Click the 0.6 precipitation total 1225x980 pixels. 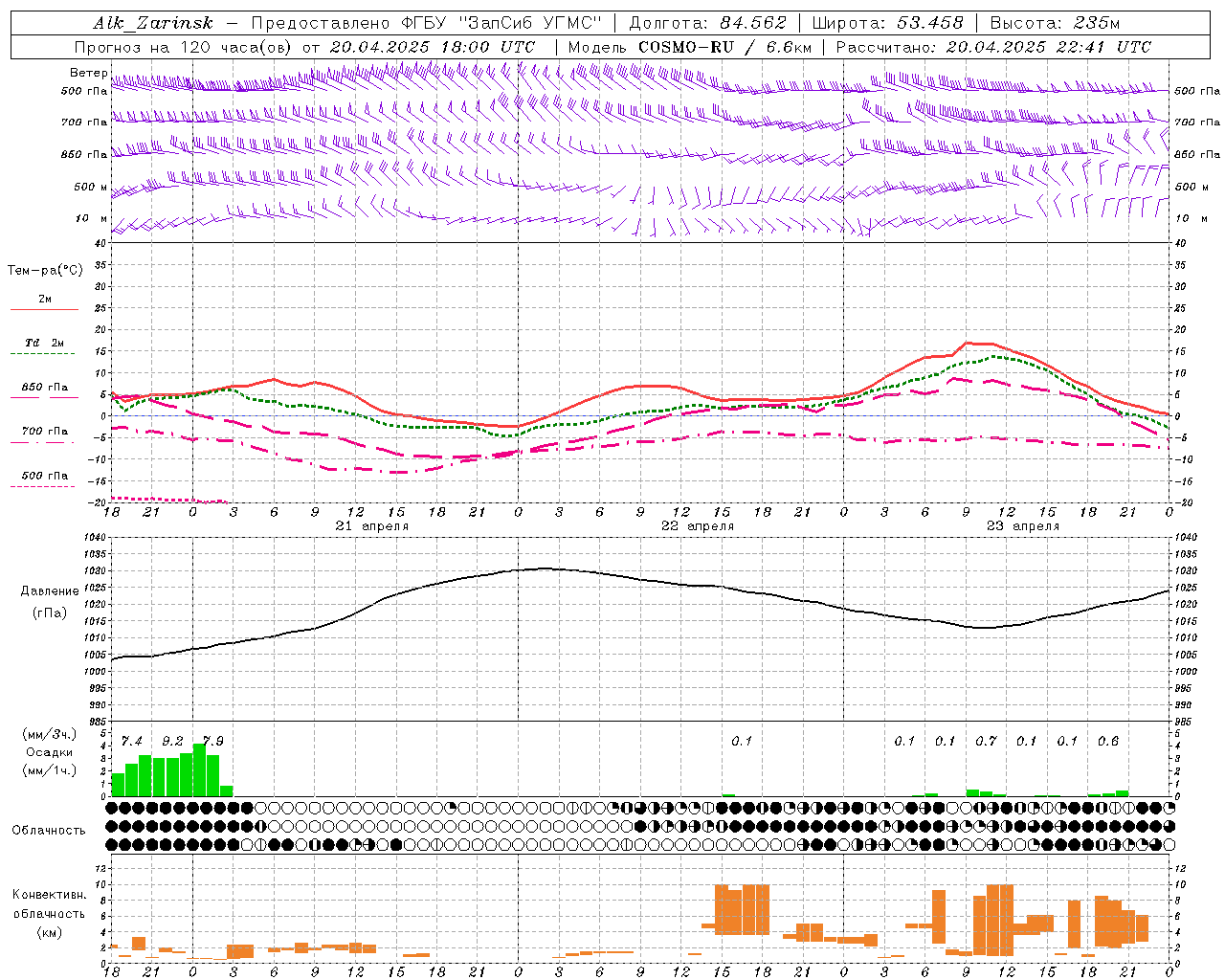[x=1108, y=742]
